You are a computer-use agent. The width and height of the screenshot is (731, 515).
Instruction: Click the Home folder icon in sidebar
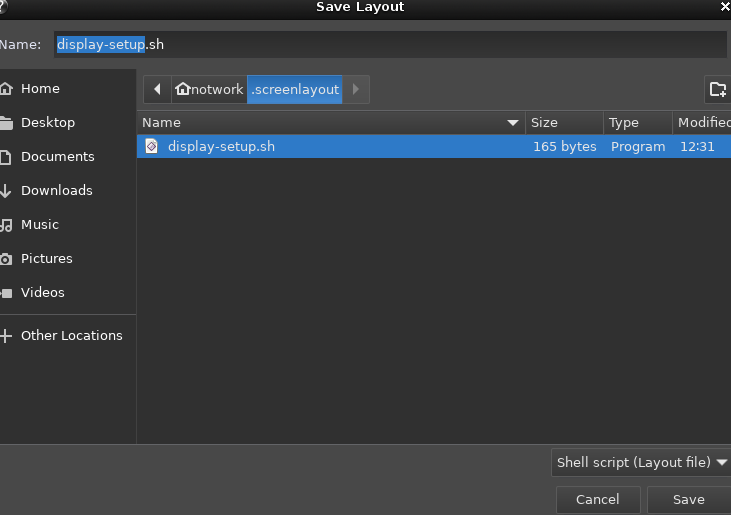point(6,89)
